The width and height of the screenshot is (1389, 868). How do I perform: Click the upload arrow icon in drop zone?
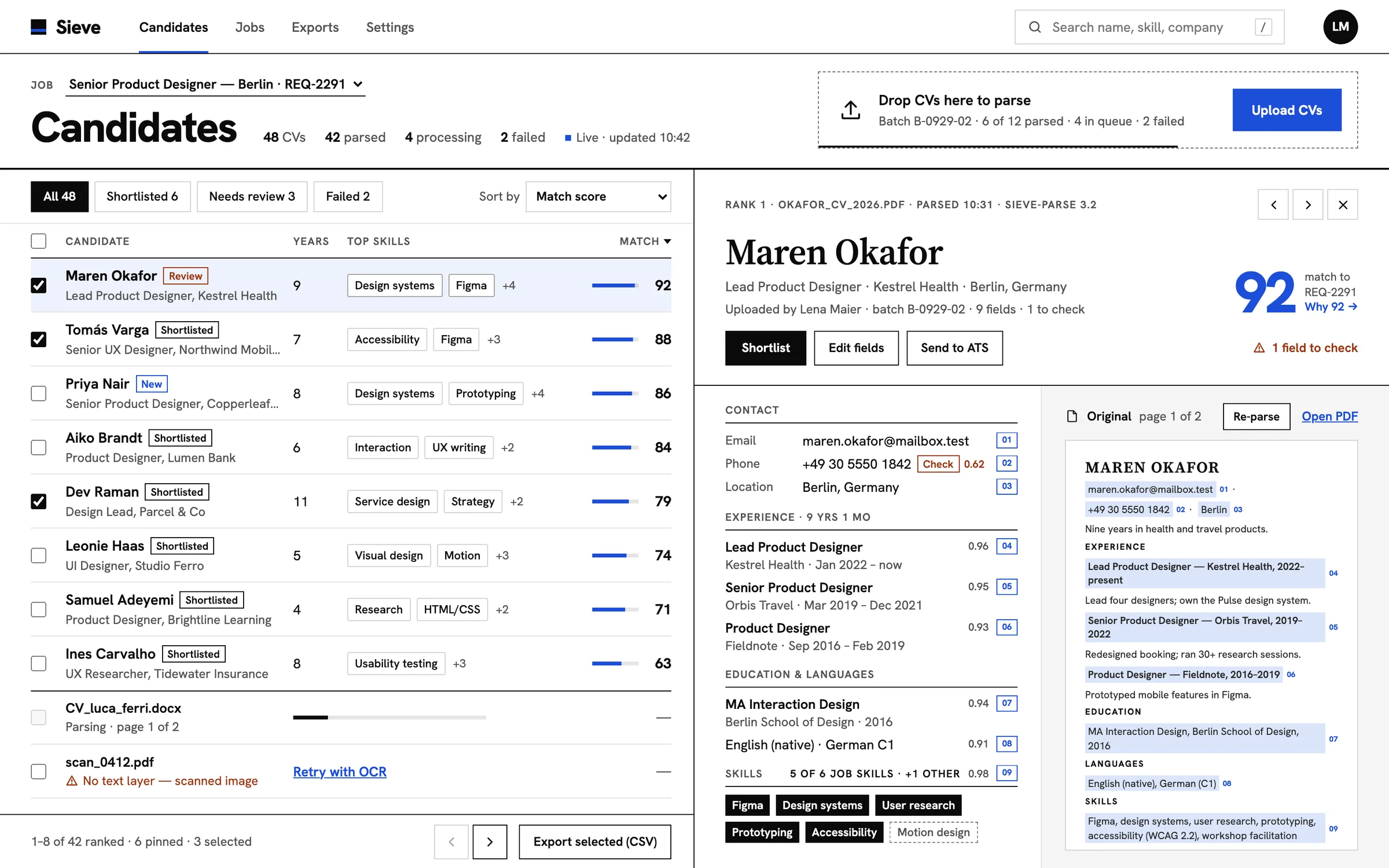[850, 110]
